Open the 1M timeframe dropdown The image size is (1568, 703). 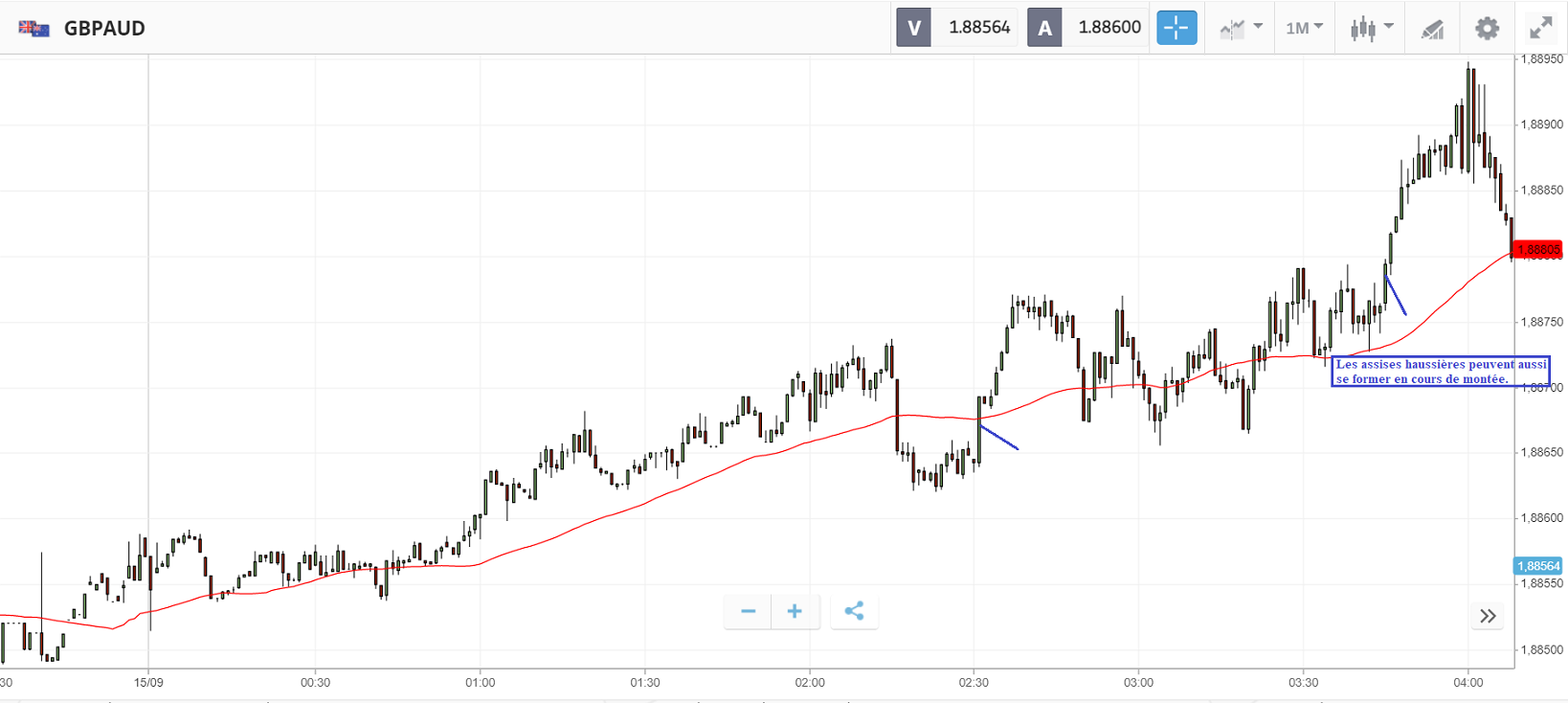[1304, 28]
